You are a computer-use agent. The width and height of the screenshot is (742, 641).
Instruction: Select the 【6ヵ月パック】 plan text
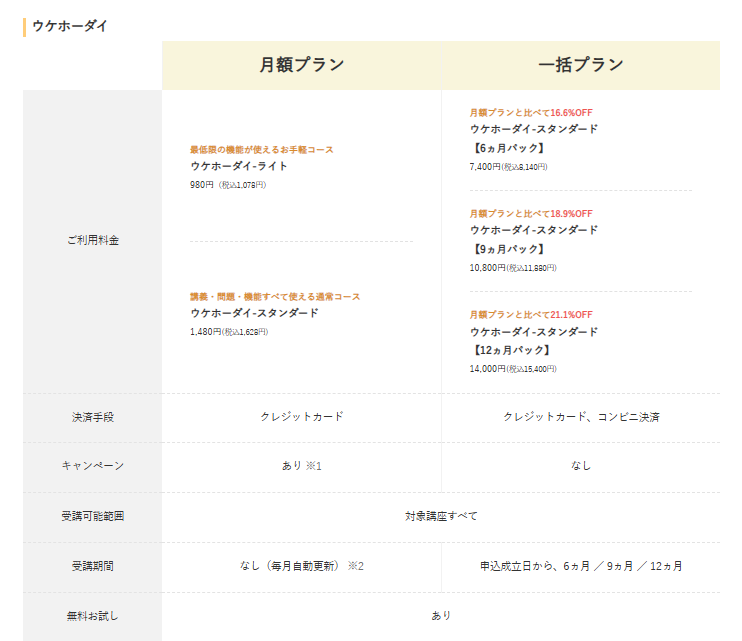509,148
